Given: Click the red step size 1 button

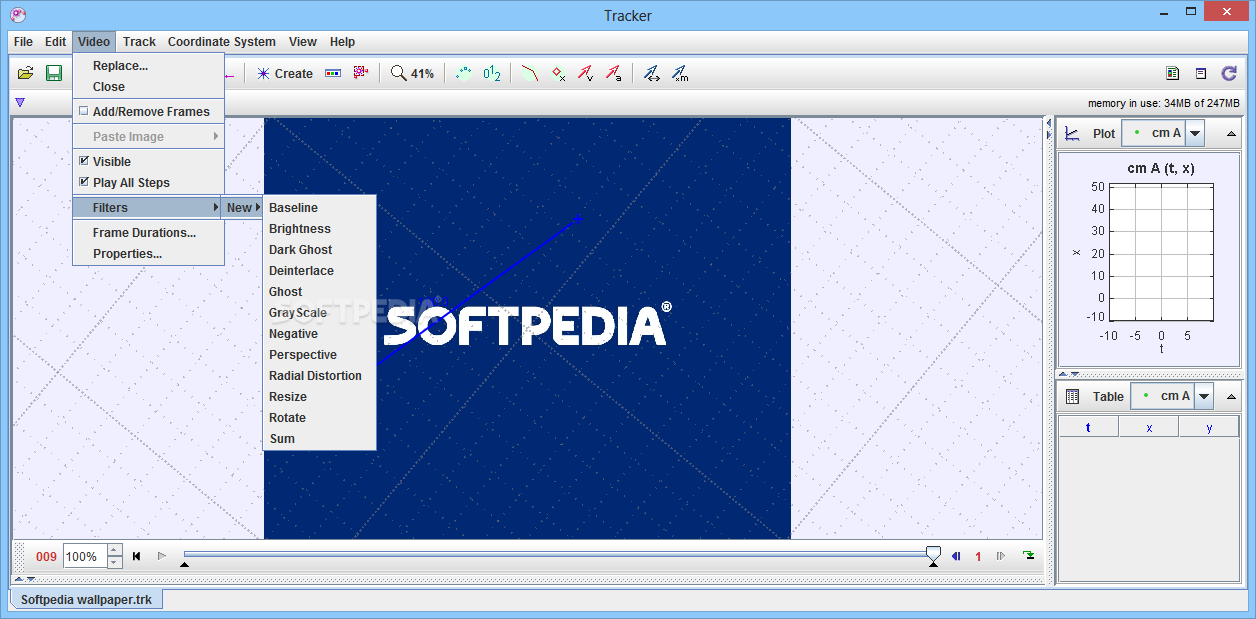Looking at the screenshot, I should coord(978,557).
